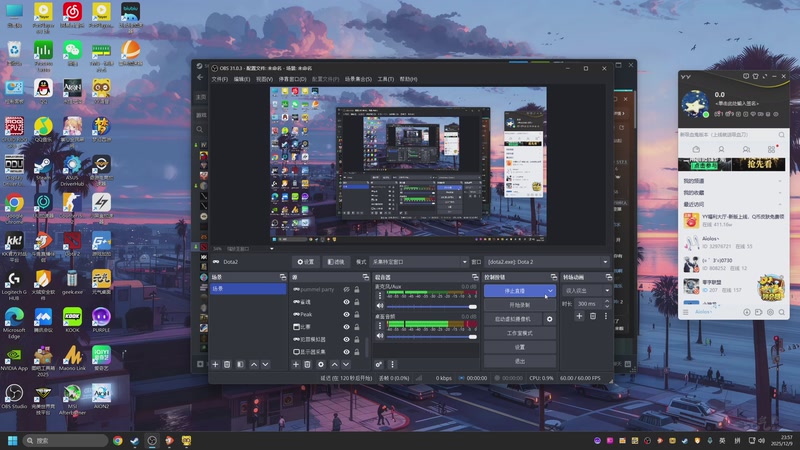Remove the selected source with the trash icon

pyautogui.click(x=307, y=364)
